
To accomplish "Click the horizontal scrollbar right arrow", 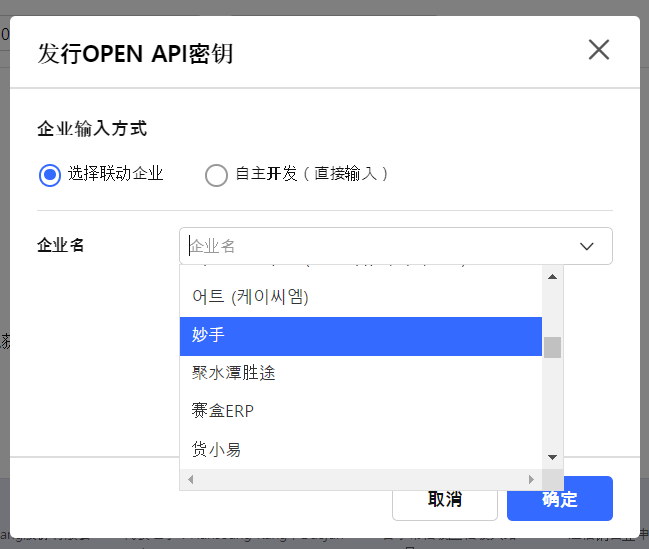I will coord(531,479).
